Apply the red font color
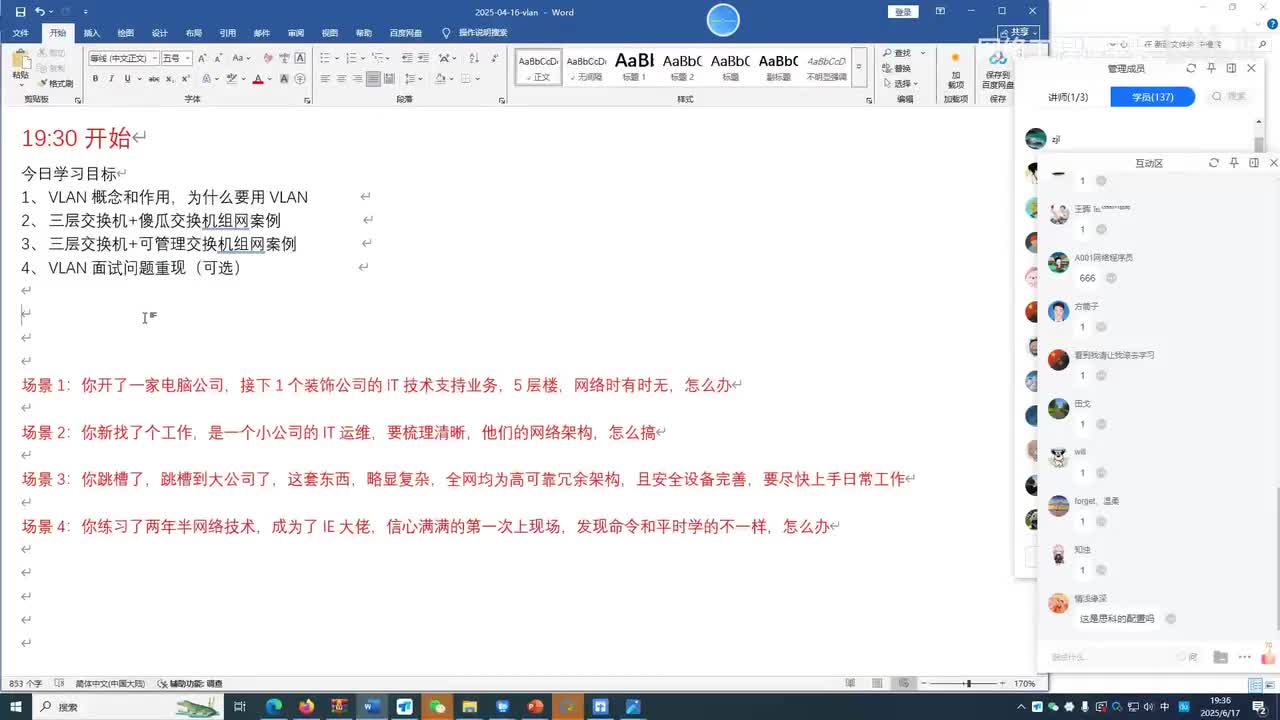The image size is (1280, 720). click(257, 79)
